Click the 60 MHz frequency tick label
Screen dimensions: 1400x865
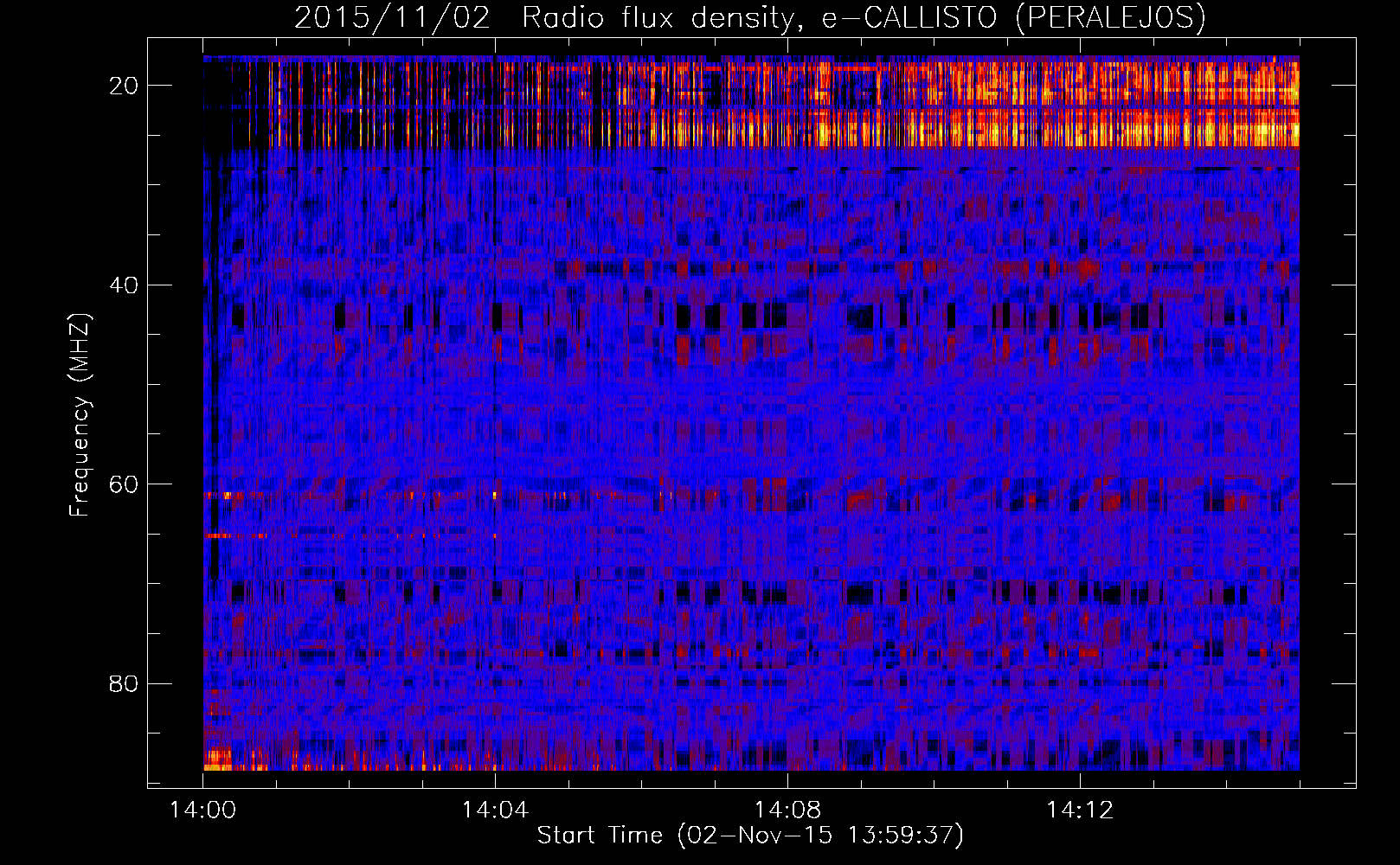click(x=125, y=484)
